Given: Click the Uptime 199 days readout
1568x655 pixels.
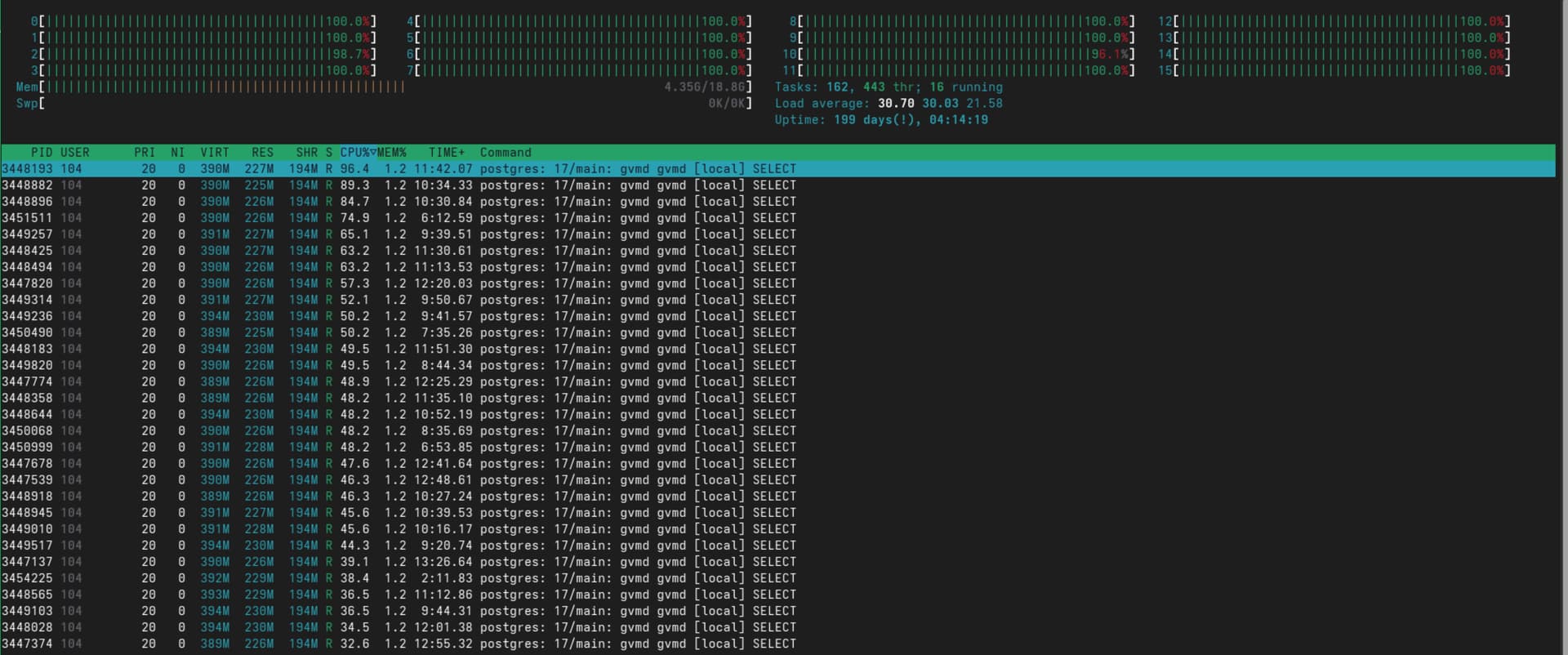Looking at the screenshot, I should (x=881, y=119).
